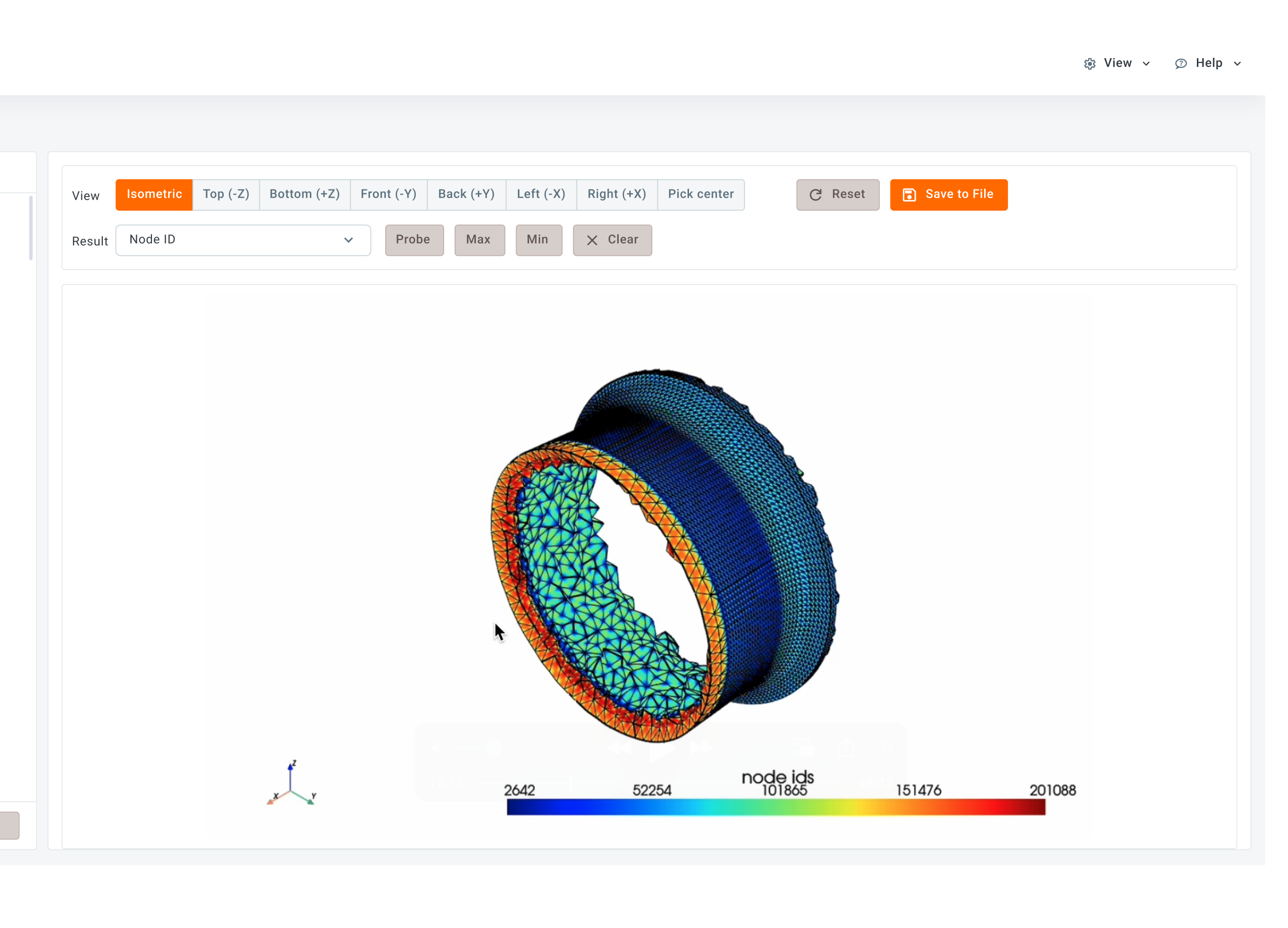Expand the View menu chevron
This screenshot has height=928, width=1288.
tap(1146, 64)
